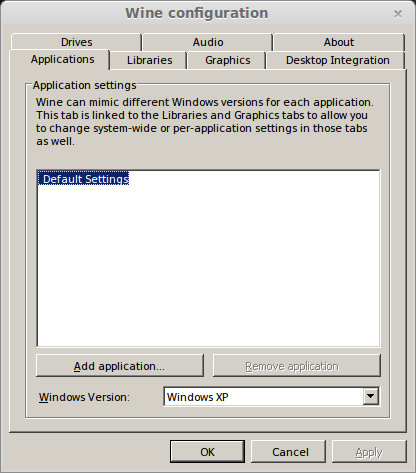Click the Cancel button

[290, 452]
